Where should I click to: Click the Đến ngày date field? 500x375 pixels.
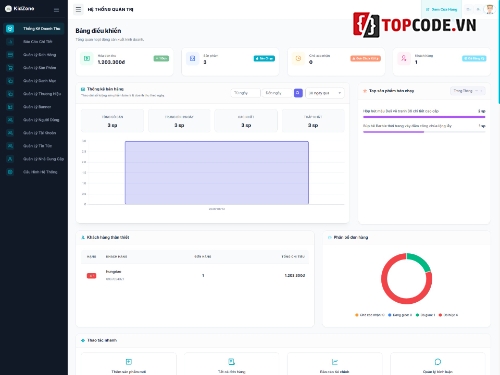tap(277, 93)
